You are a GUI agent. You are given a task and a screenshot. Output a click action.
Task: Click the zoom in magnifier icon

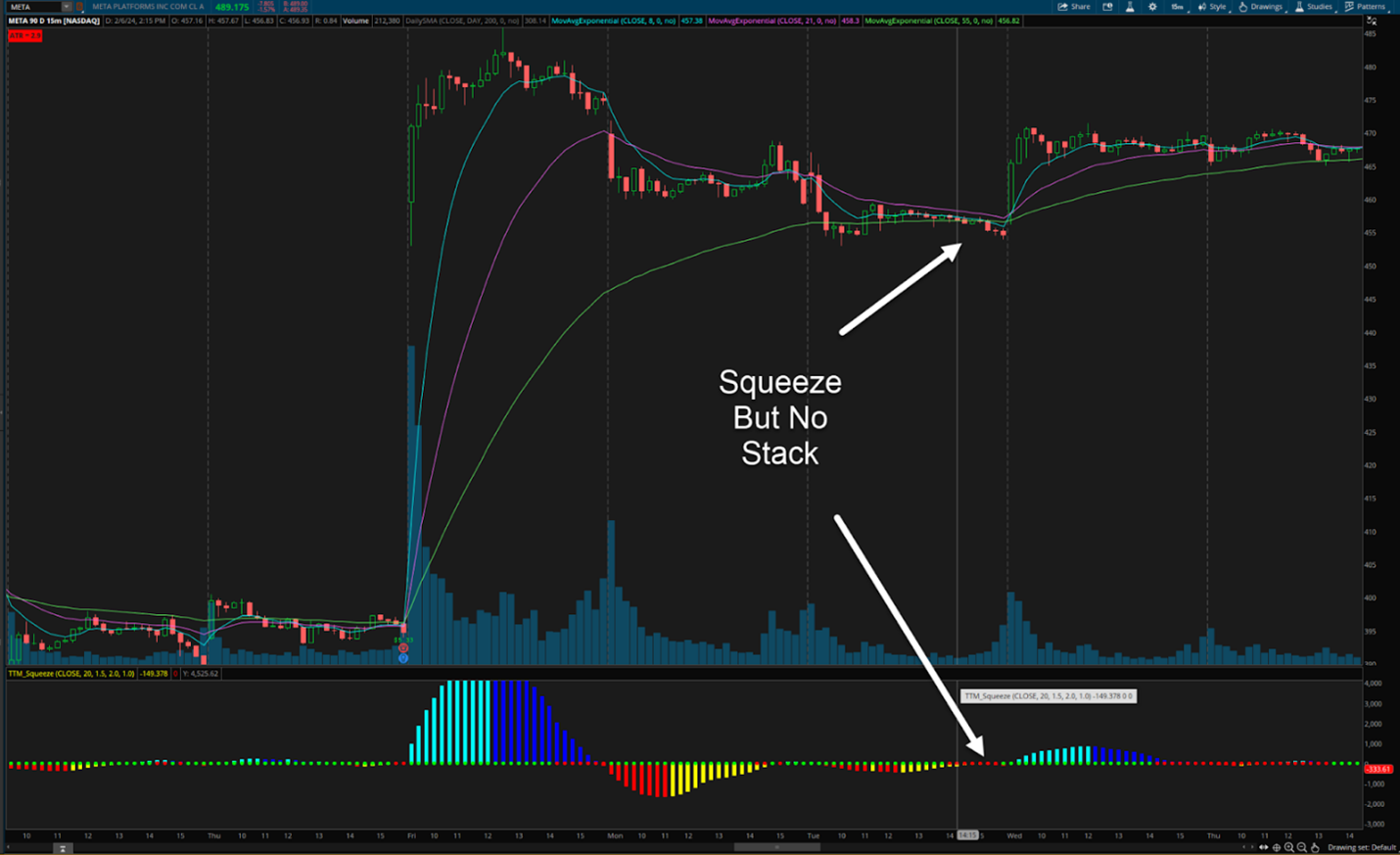pos(1288,847)
